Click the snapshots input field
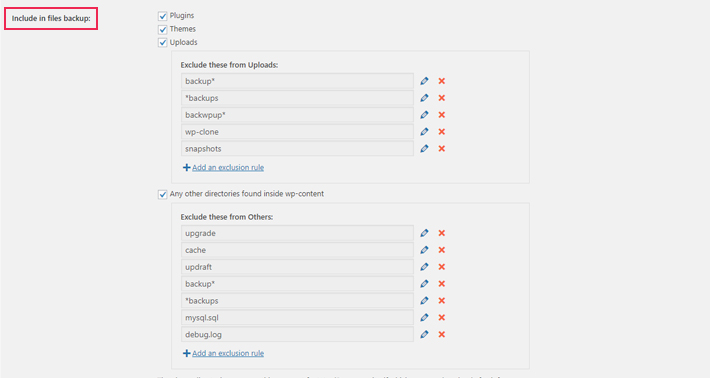 point(297,148)
